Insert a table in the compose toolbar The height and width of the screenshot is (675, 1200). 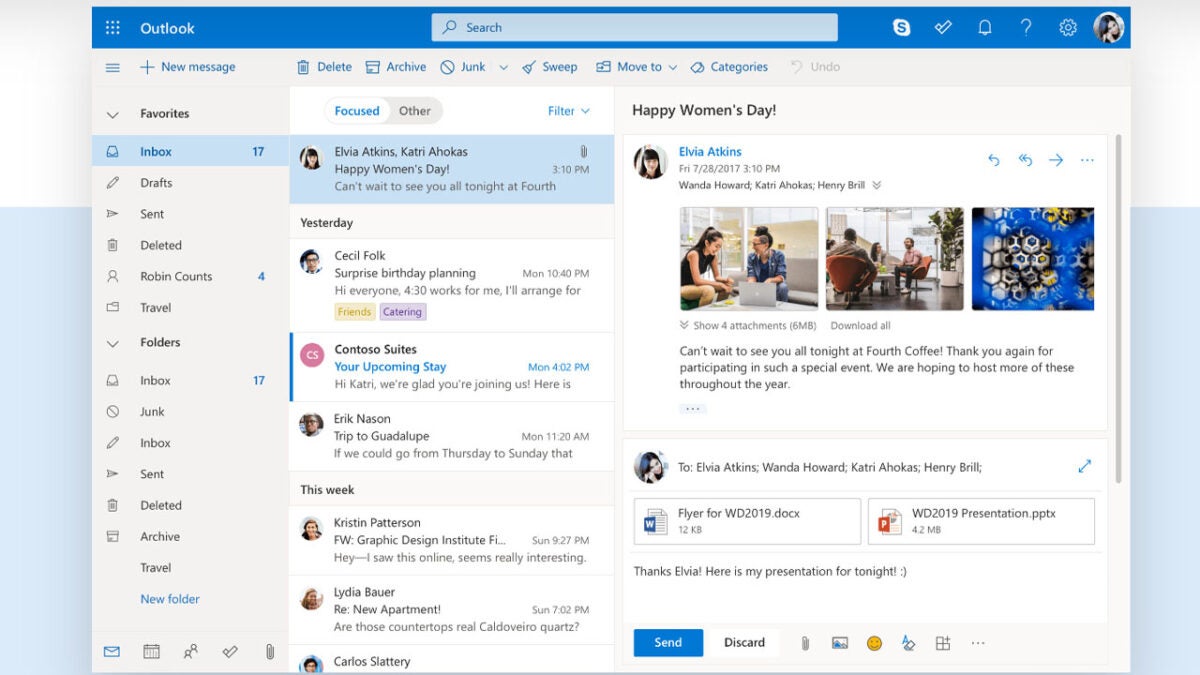pos(943,643)
